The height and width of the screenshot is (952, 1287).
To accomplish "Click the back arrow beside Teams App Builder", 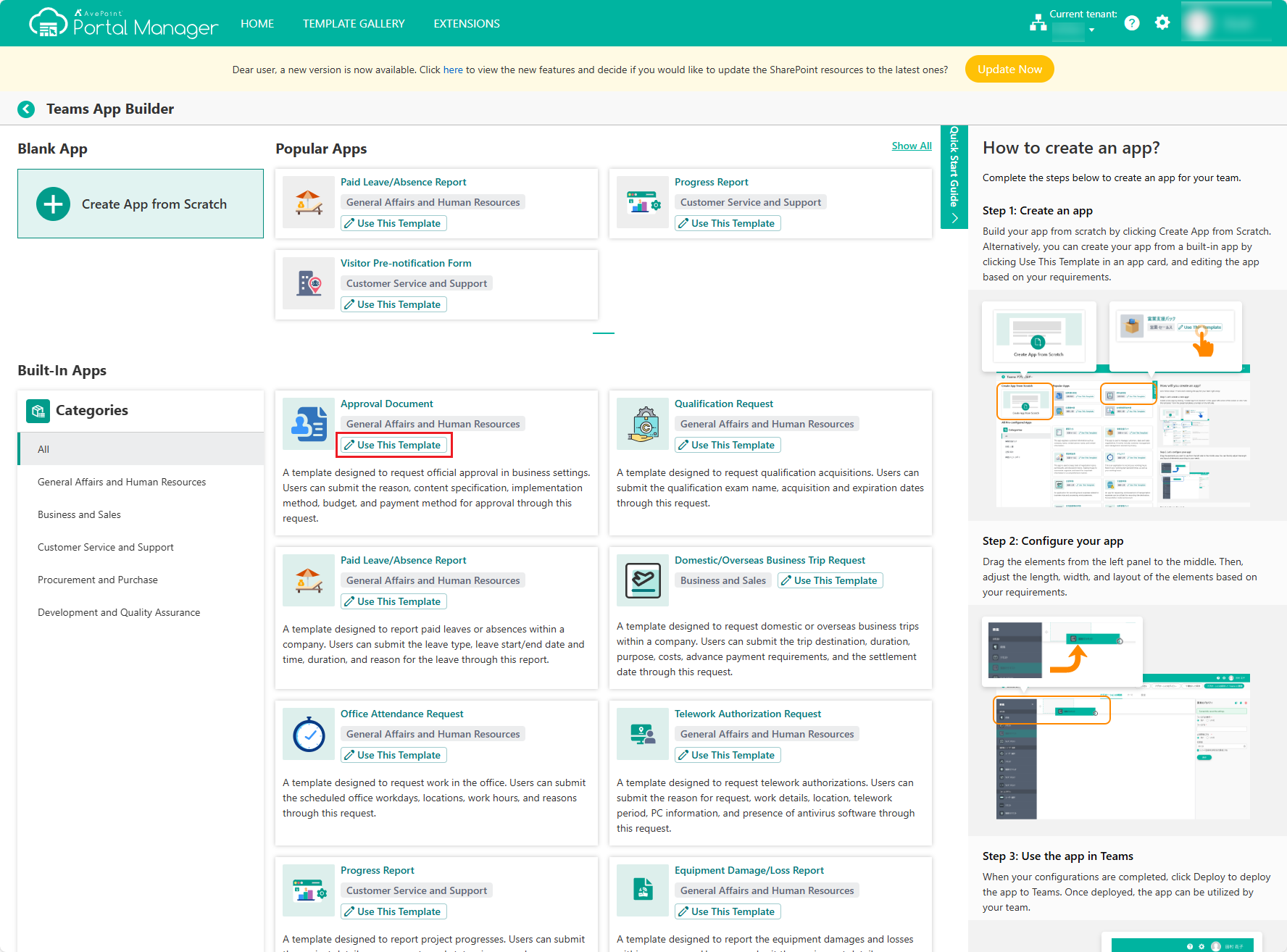I will [26, 109].
